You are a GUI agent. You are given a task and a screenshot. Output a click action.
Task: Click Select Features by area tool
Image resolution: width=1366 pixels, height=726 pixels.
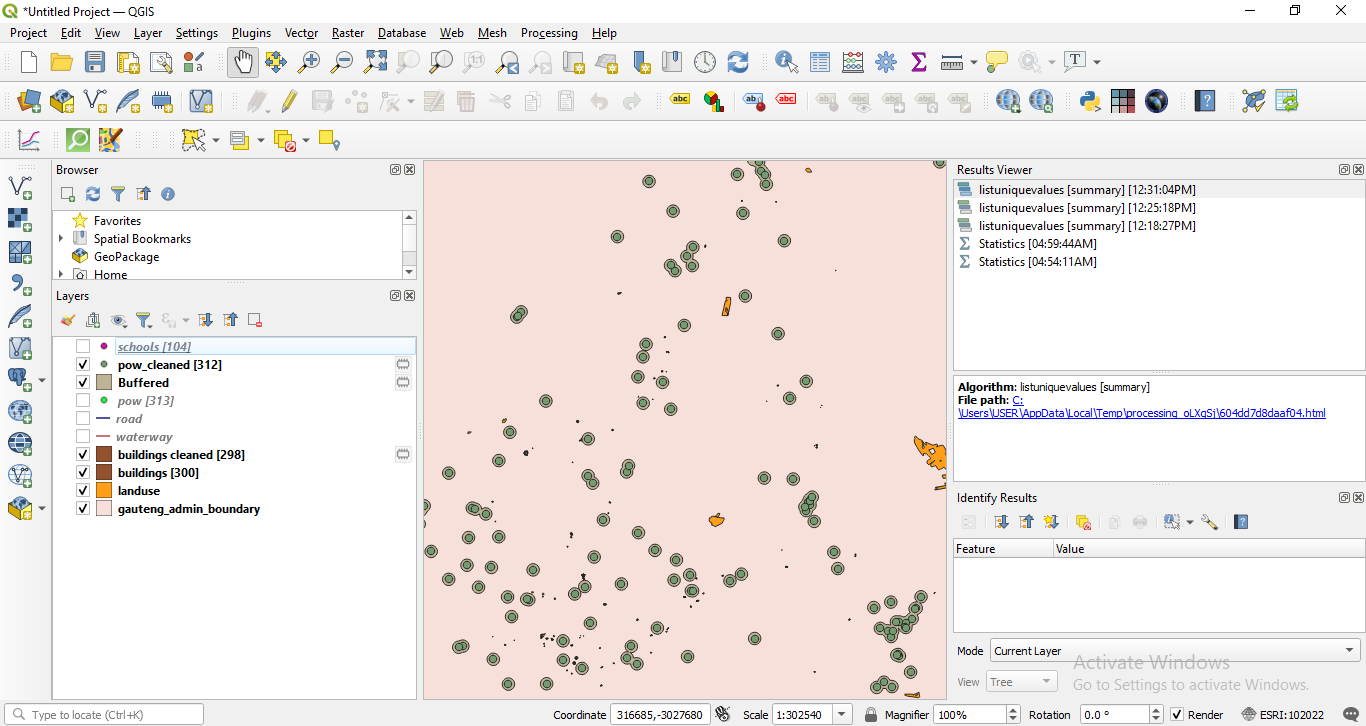tap(194, 140)
